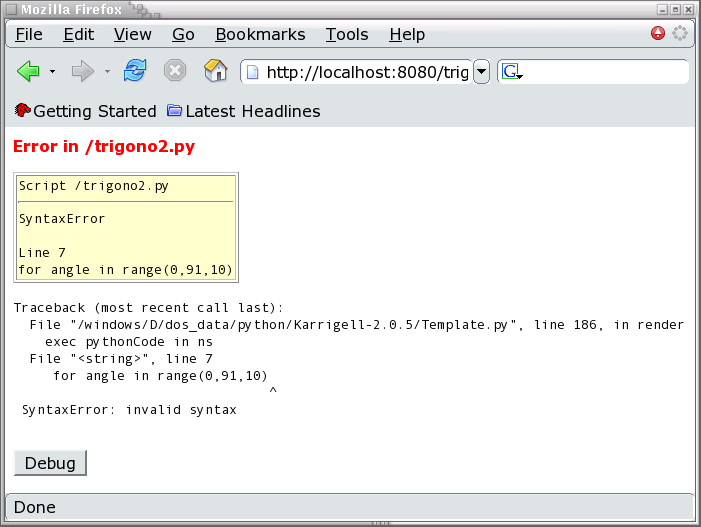Open the File menu

pyautogui.click(x=29, y=34)
